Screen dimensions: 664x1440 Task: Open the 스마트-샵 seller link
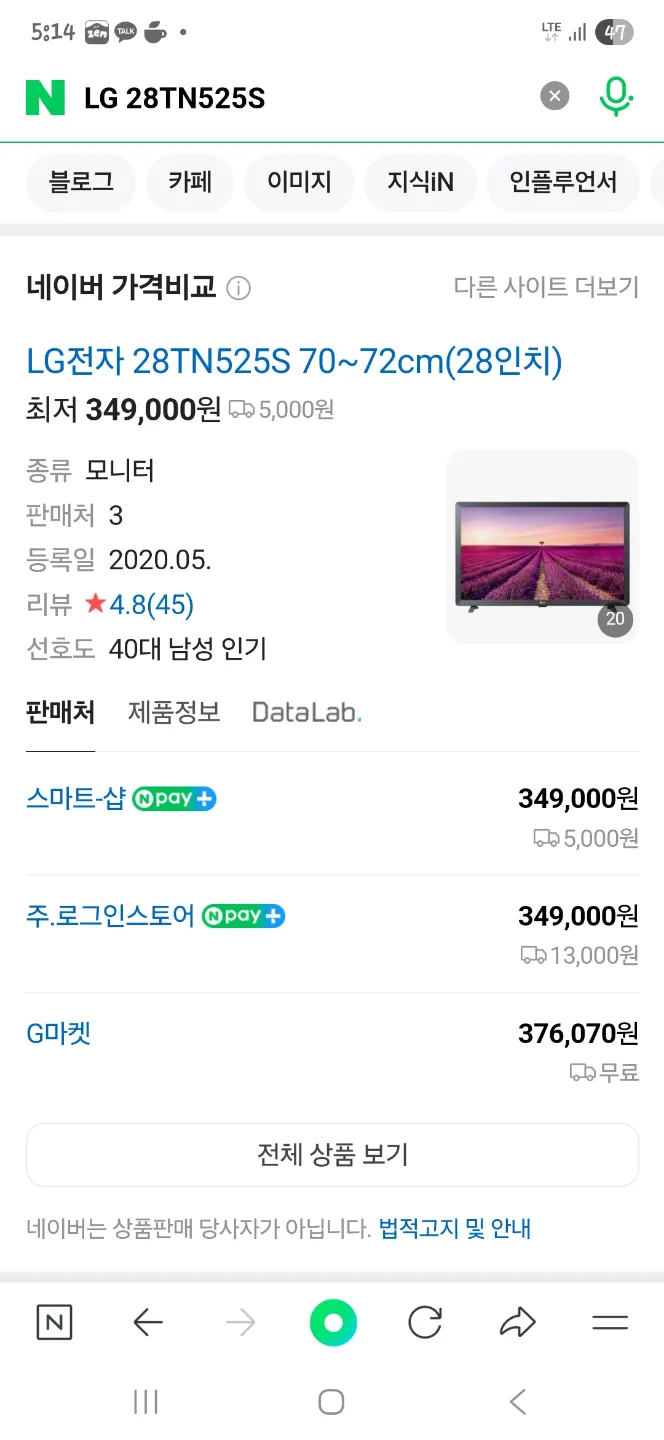click(x=75, y=799)
